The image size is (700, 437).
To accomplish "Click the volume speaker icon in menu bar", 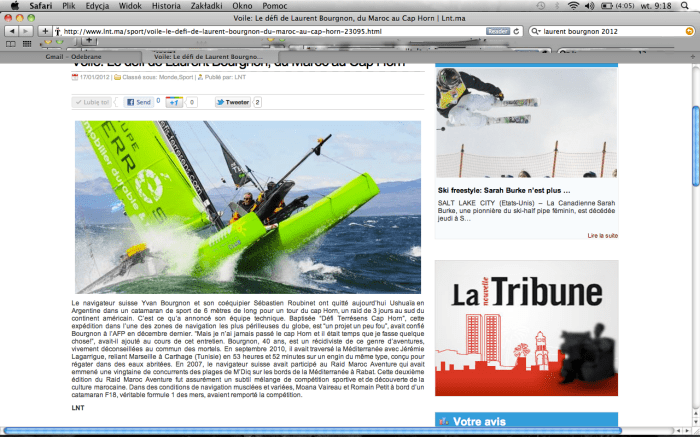I will [x=590, y=6].
